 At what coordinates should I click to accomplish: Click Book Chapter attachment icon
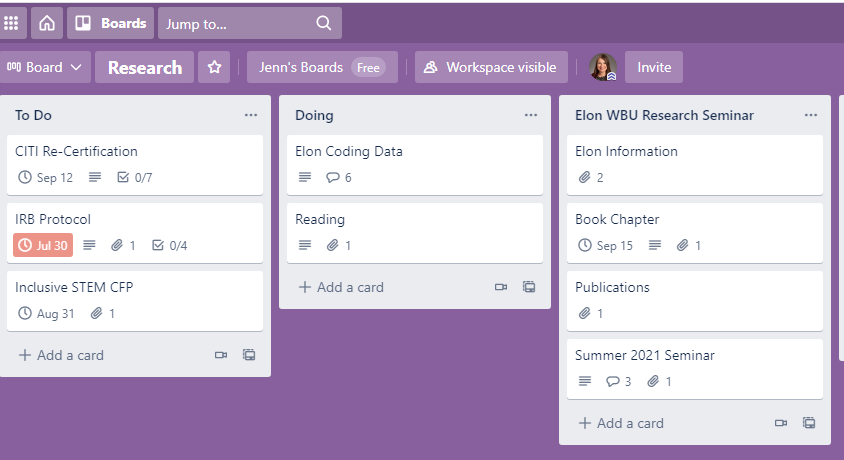pos(683,245)
